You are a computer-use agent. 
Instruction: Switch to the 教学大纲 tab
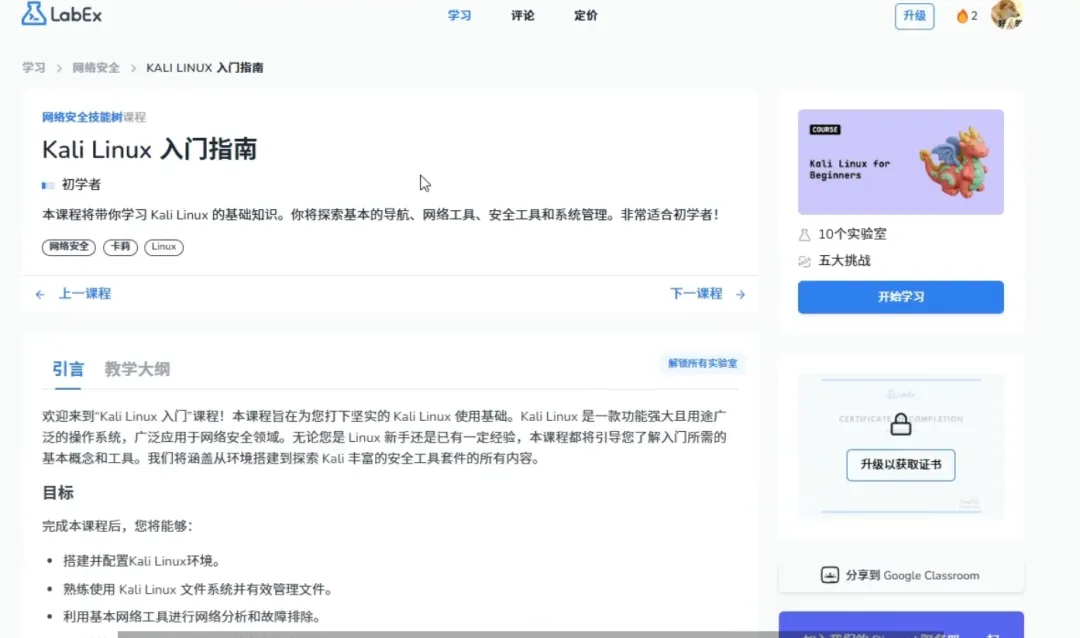137,369
